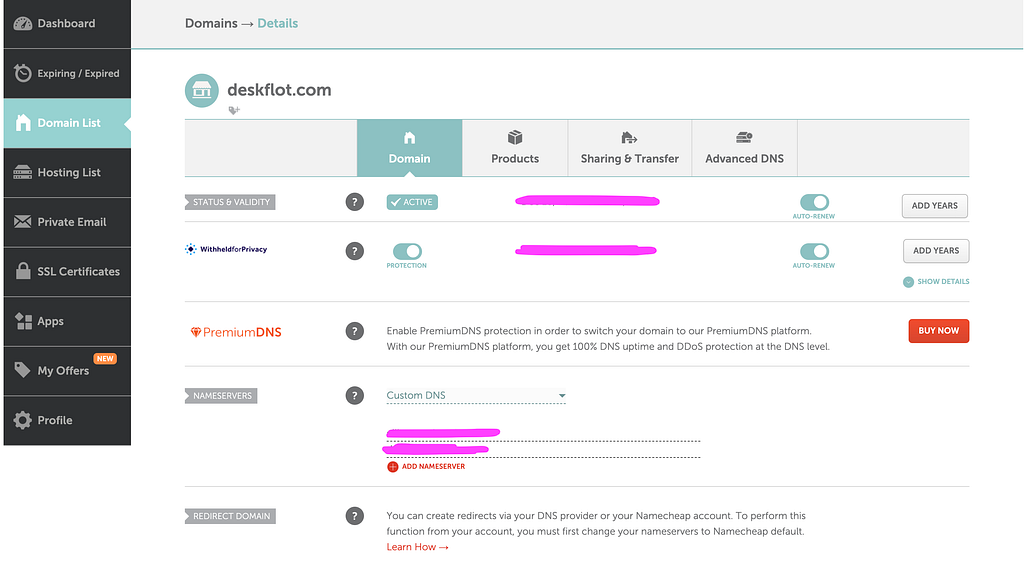
Task: Click the Domain List house icon
Action: tap(23, 123)
